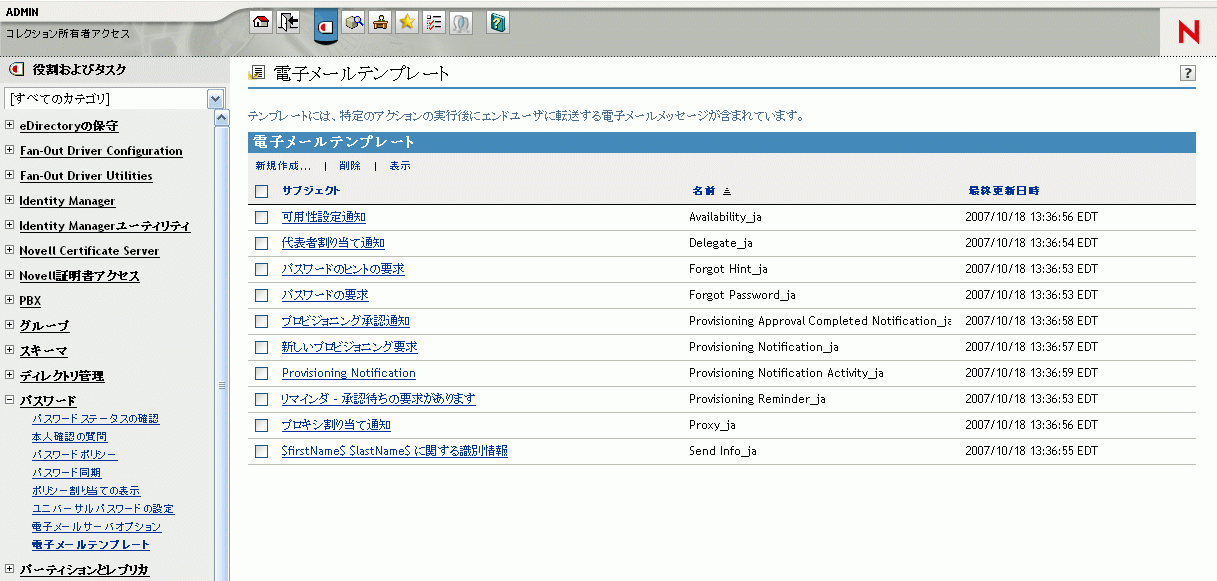
Task: Click 削除 in the template list toolbar
Action: [x=350, y=165]
